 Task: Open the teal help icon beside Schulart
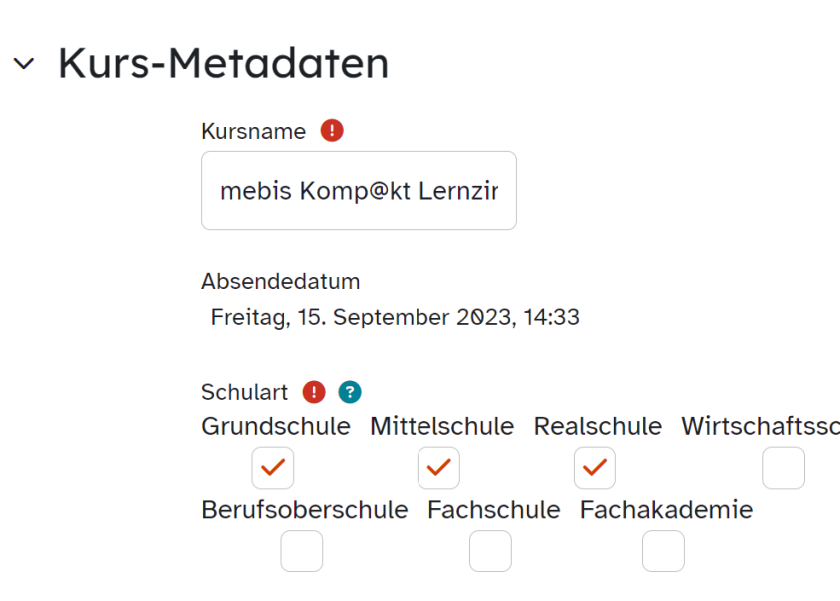click(x=350, y=392)
